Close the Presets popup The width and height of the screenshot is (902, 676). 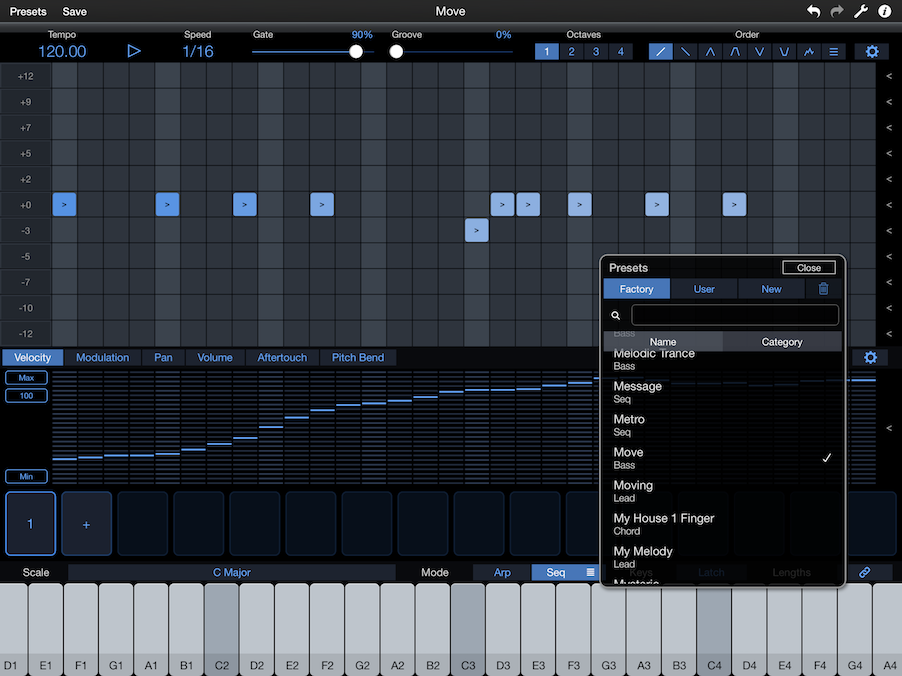pyautogui.click(x=809, y=268)
